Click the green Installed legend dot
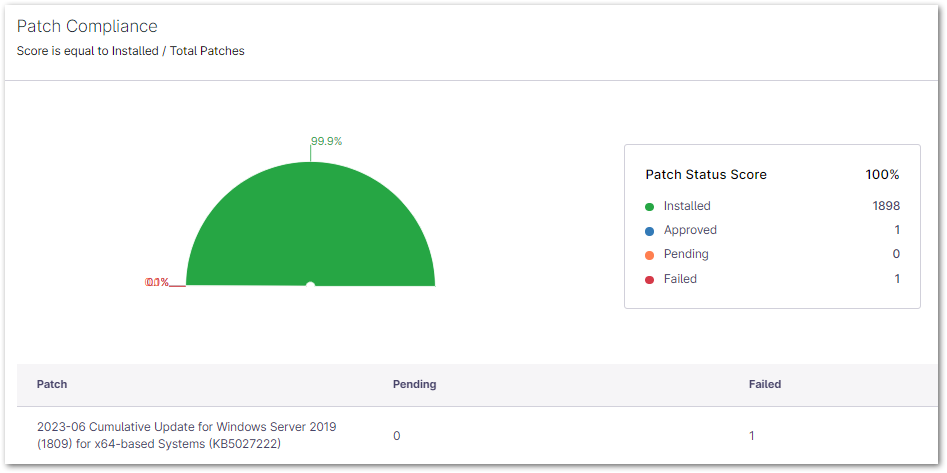This screenshot has width=947, height=473. 650,207
